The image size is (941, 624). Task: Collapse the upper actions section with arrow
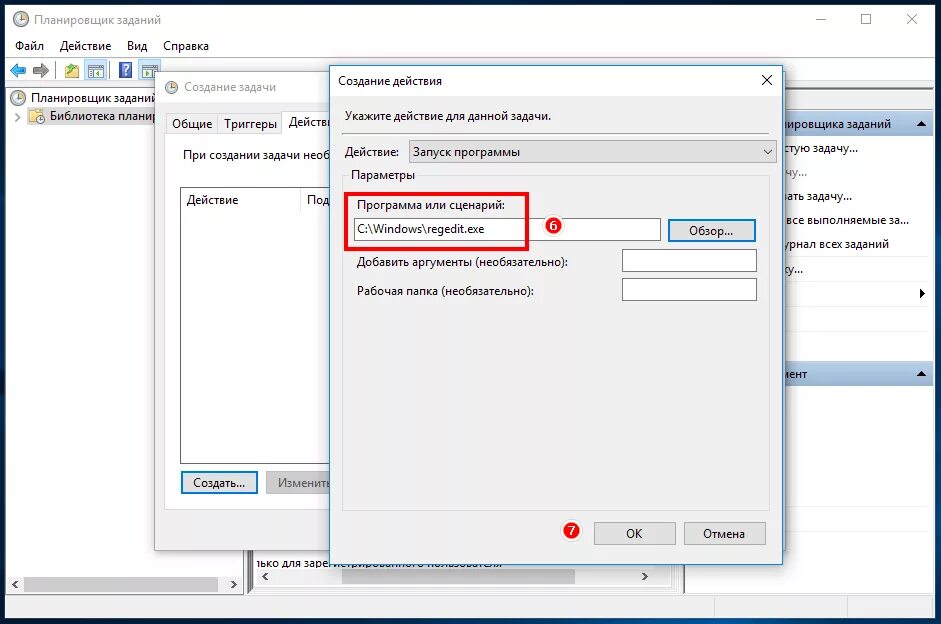921,124
